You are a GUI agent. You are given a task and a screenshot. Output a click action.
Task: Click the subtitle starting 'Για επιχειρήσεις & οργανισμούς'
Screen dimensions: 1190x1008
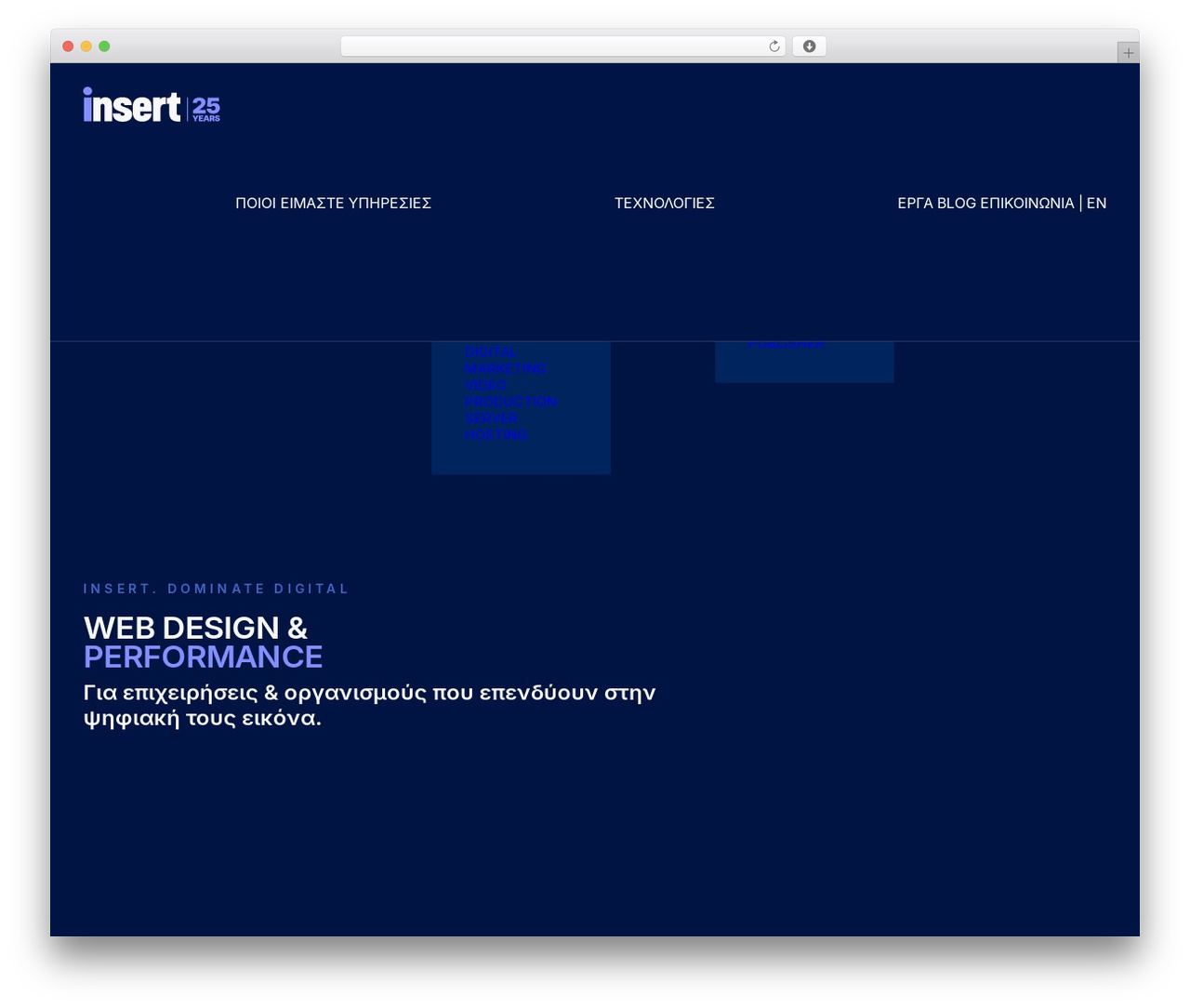369,705
